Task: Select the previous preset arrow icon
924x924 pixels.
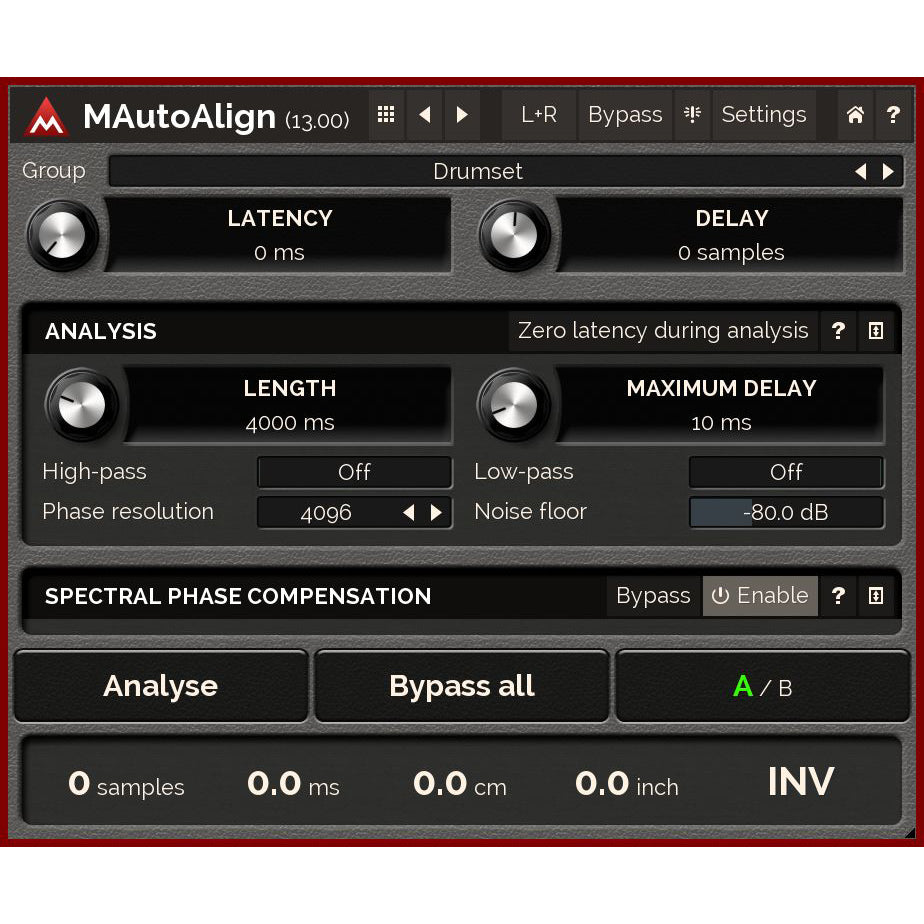Action: (424, 114)
